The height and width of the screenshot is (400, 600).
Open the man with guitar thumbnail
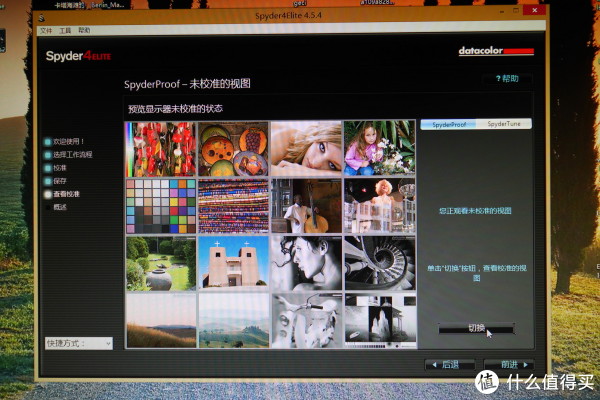[x=307, y=206]
